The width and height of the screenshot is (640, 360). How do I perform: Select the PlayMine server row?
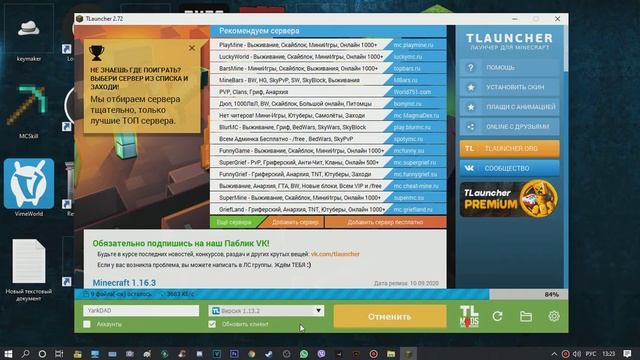point(328,45)
